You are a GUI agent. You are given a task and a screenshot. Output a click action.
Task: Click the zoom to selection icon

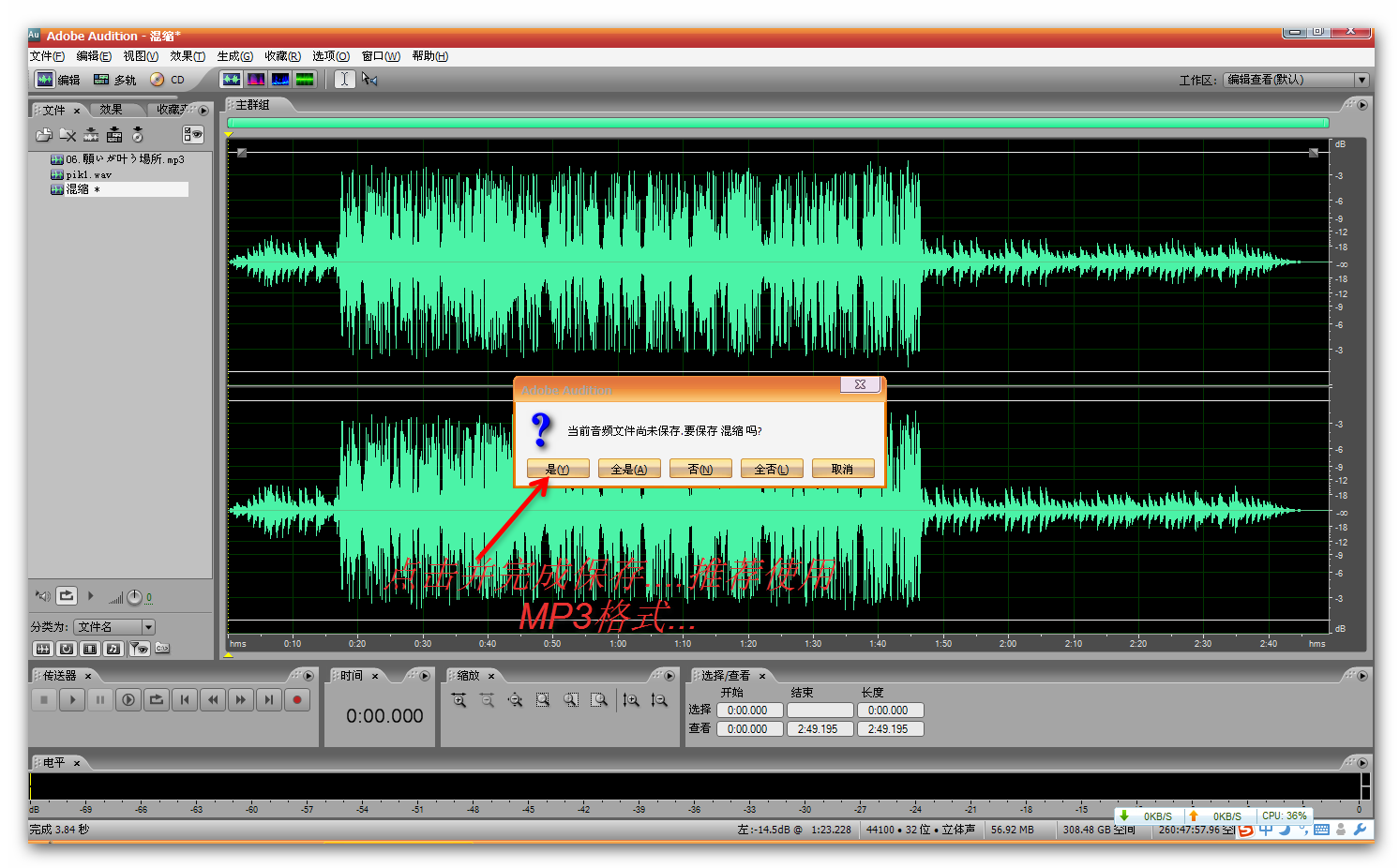pyautogui.click(x=543, y=700)
